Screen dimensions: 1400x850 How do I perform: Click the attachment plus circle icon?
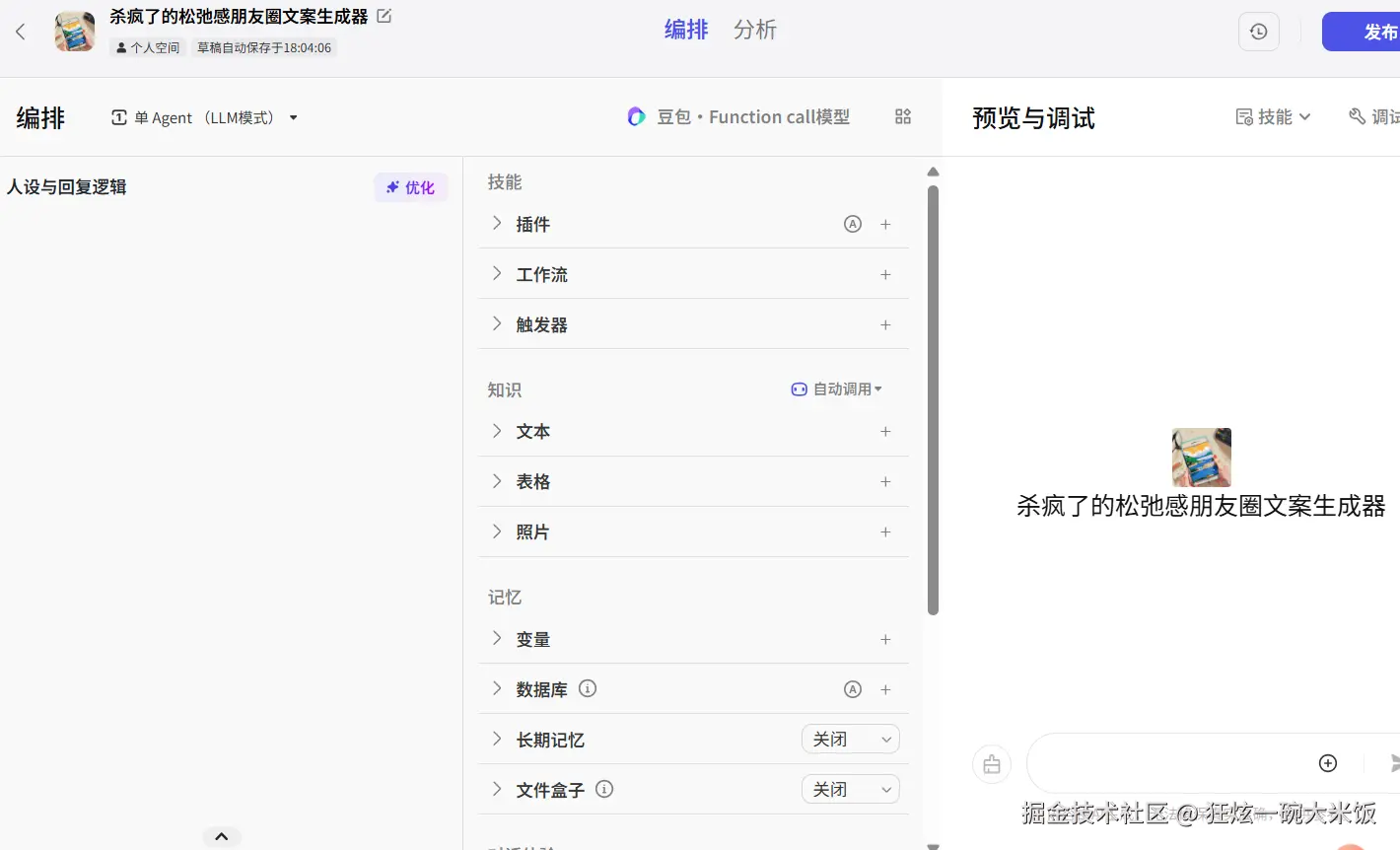pos(1328,763)
